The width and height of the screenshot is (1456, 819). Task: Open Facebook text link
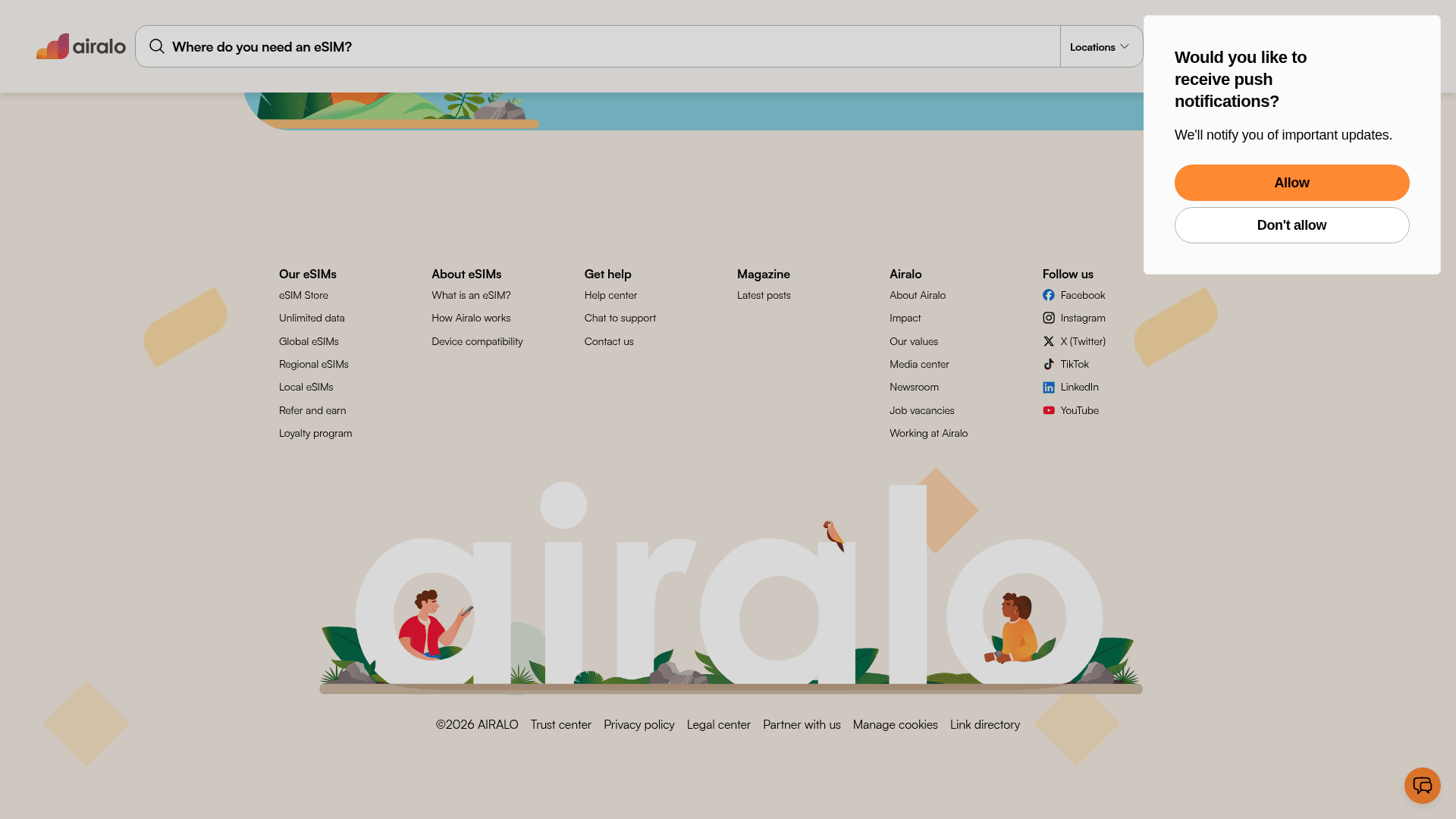click(x=1082, y=295)
